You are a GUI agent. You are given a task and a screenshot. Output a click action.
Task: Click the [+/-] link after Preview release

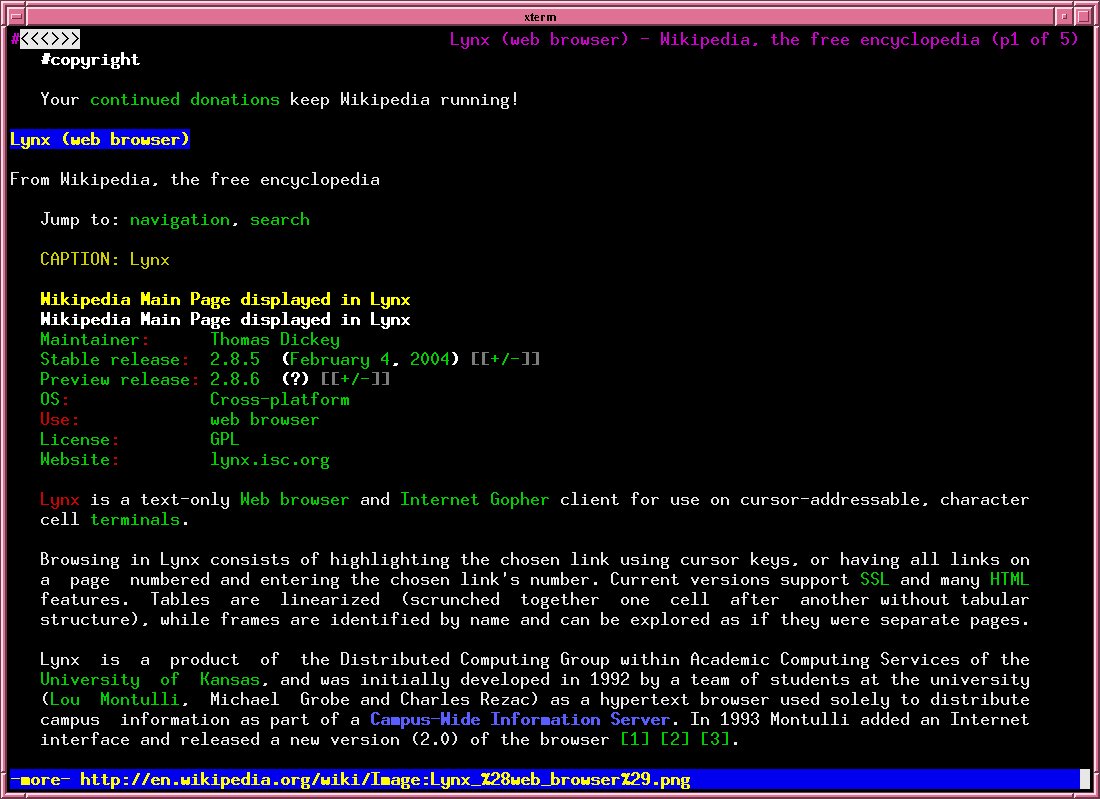(355, 380)
